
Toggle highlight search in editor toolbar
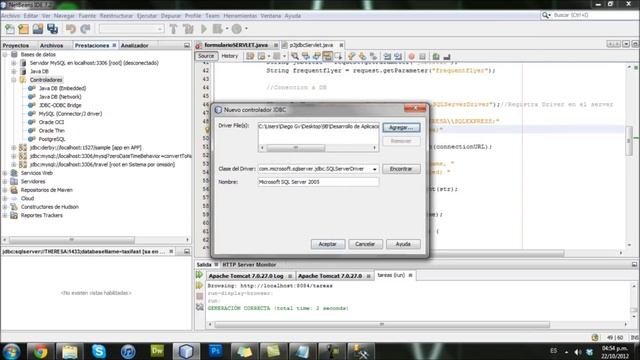click(327, 56)
